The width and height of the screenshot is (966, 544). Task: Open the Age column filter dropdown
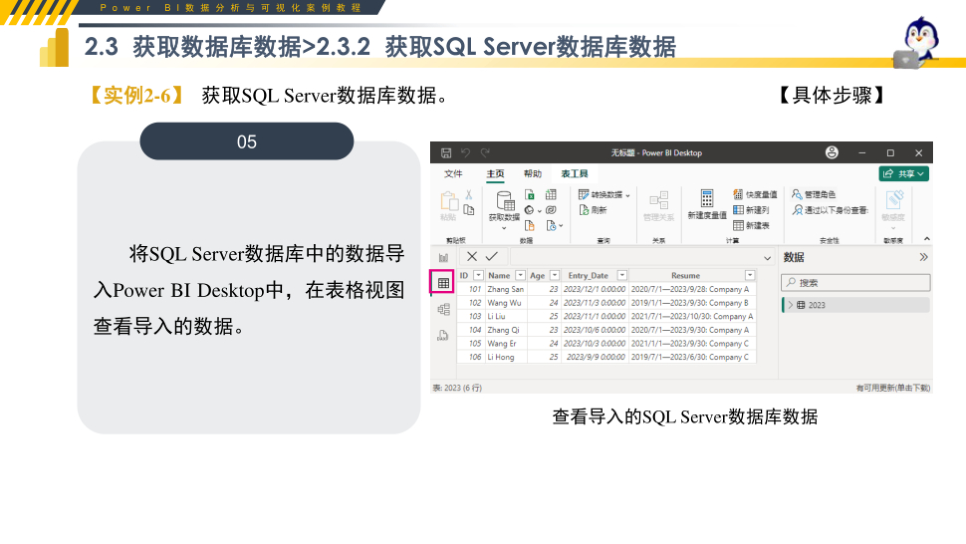(555, 275)
